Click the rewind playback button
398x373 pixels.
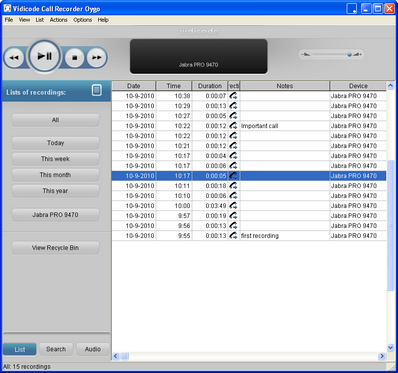(x=14, y=58)
